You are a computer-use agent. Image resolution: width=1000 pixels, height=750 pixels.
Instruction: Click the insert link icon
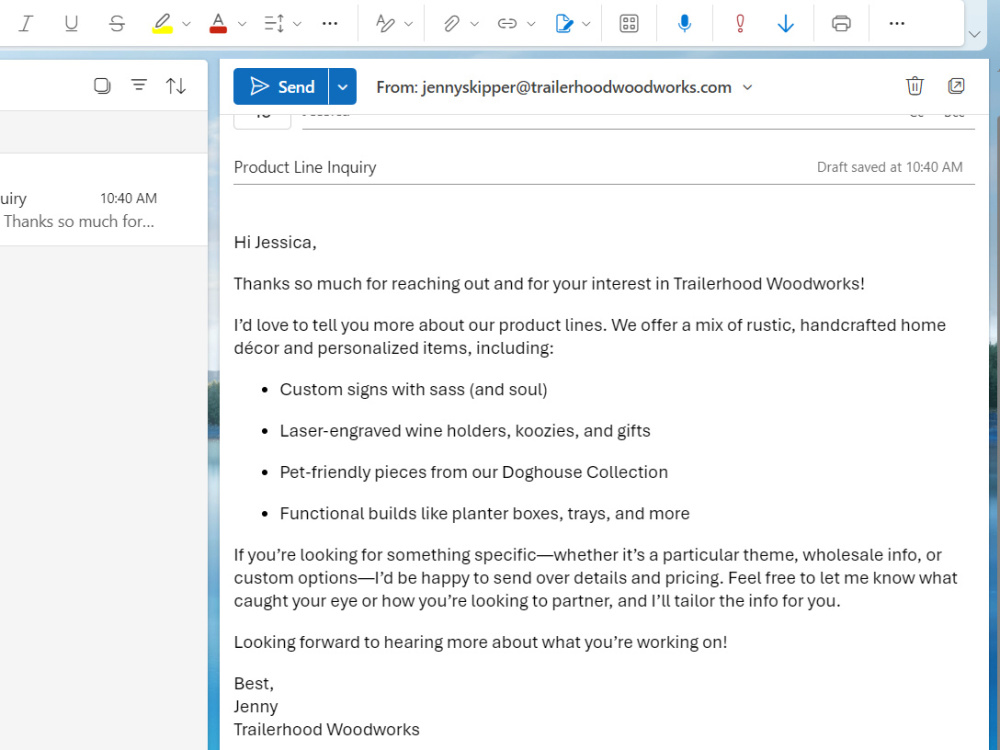507,24
